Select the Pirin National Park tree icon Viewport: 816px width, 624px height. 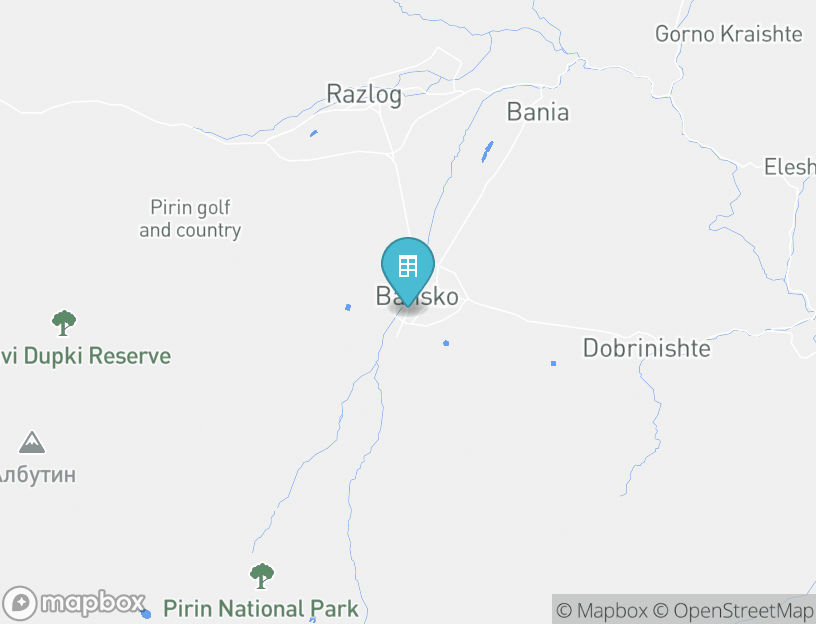pos(262,576)
